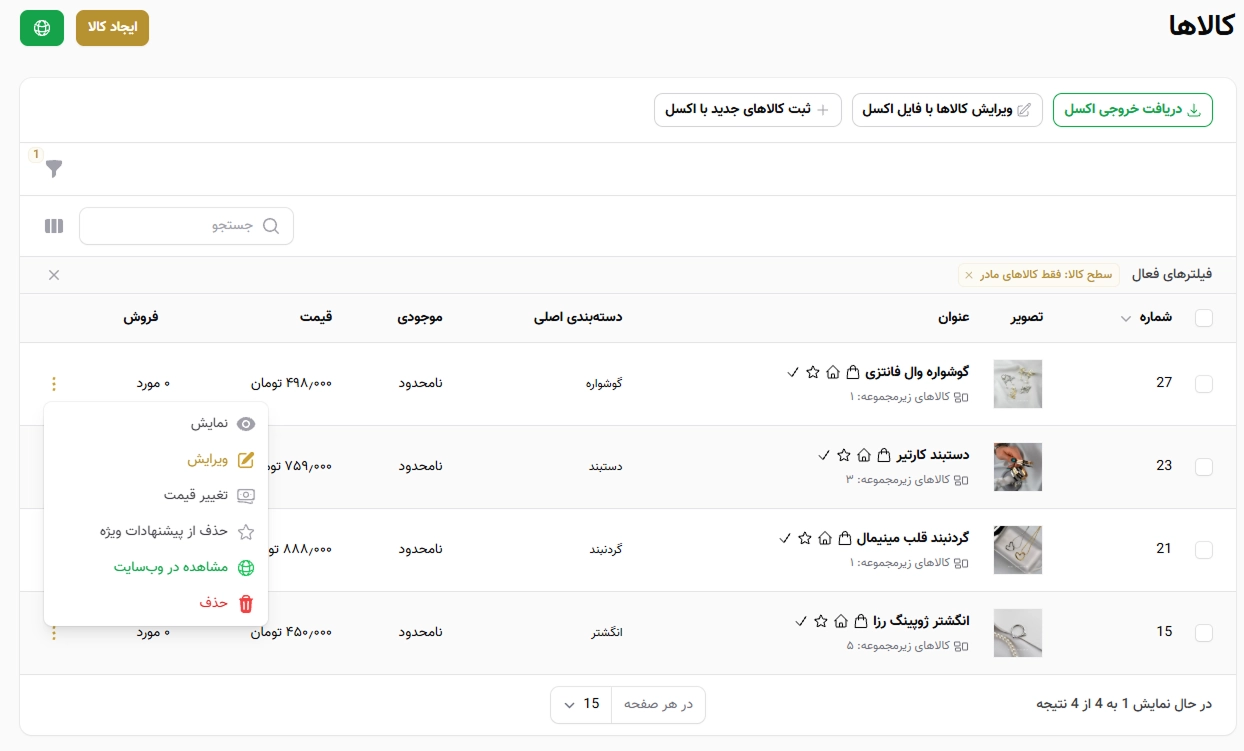This screenshot has width=1244, height=751.
Task: Select checkbox for product number 27
Action: 1204,383
